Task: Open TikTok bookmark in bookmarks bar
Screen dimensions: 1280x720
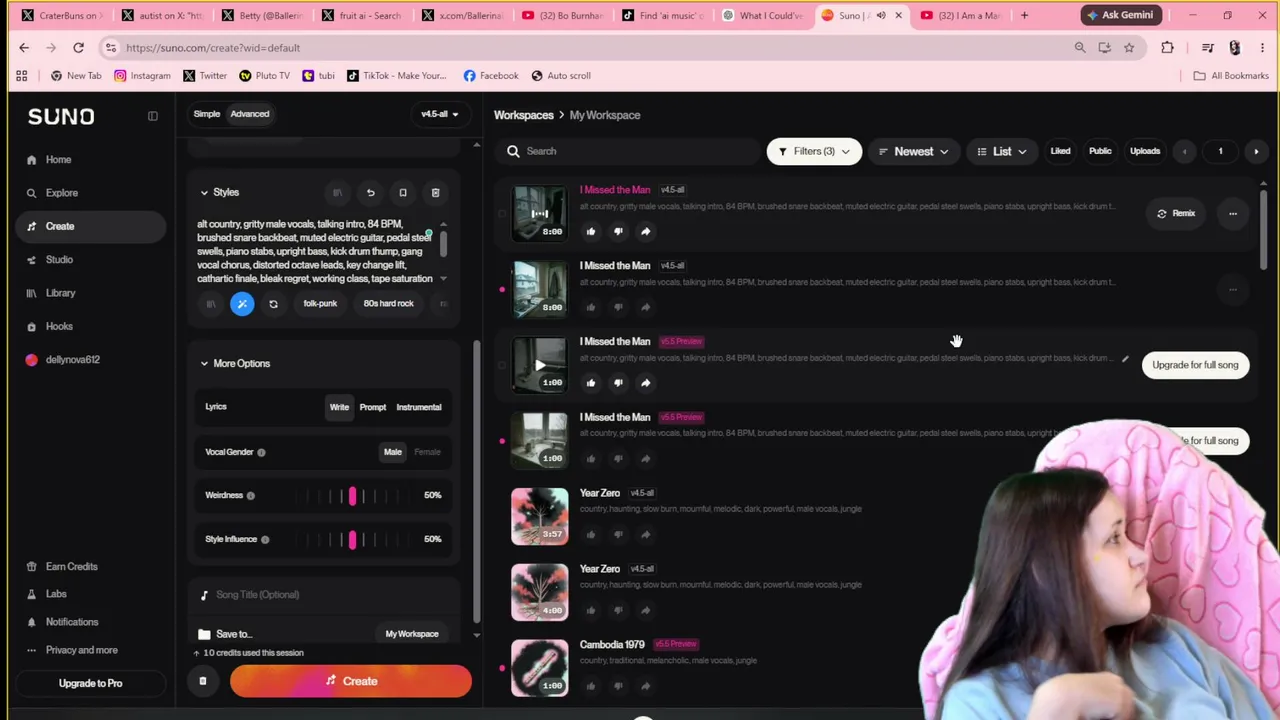Action: point(397,76)
